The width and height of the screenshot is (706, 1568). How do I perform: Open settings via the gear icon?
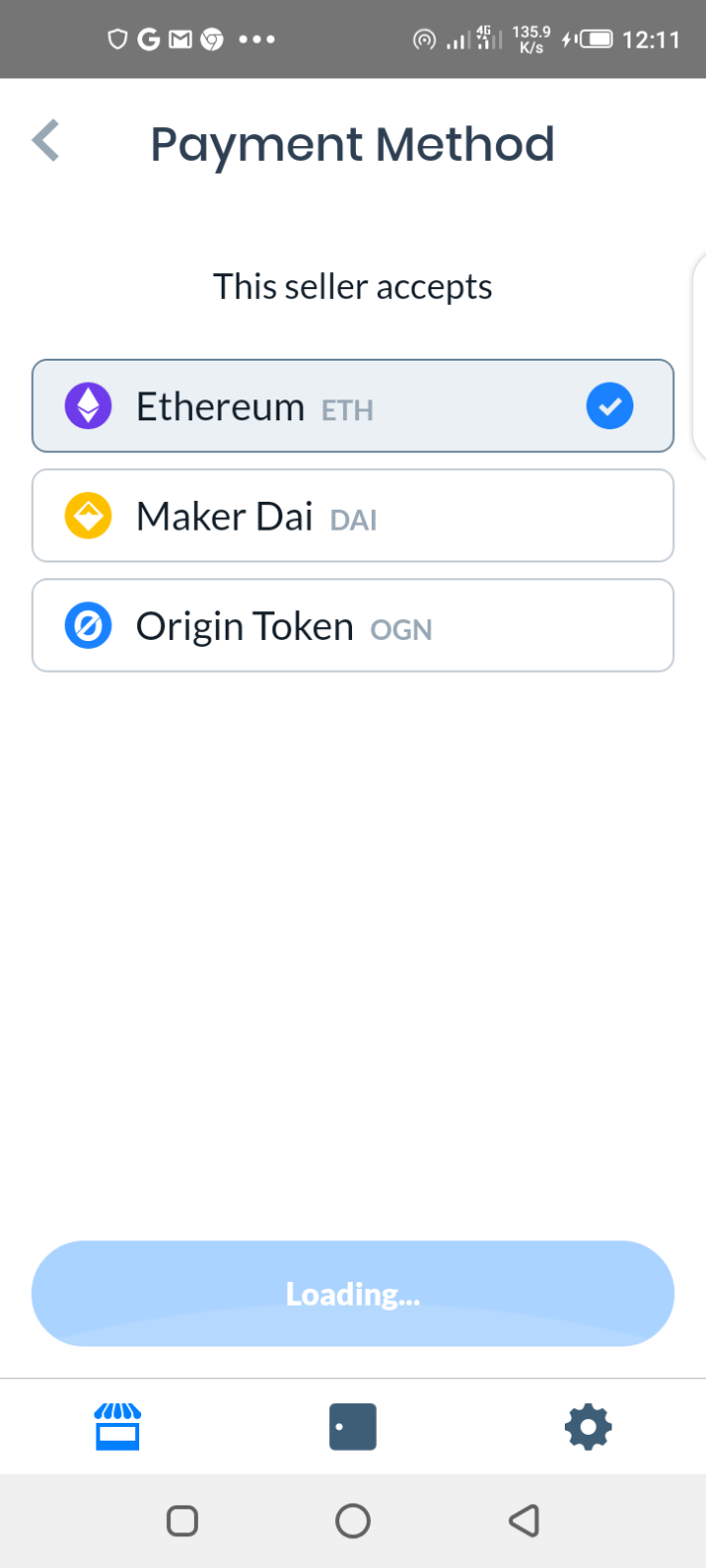pos(588,1427)
